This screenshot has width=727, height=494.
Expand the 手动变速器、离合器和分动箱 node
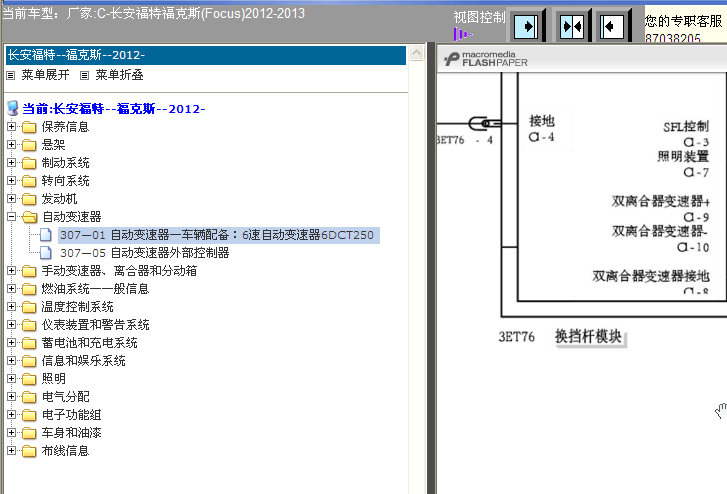point(12,270)
